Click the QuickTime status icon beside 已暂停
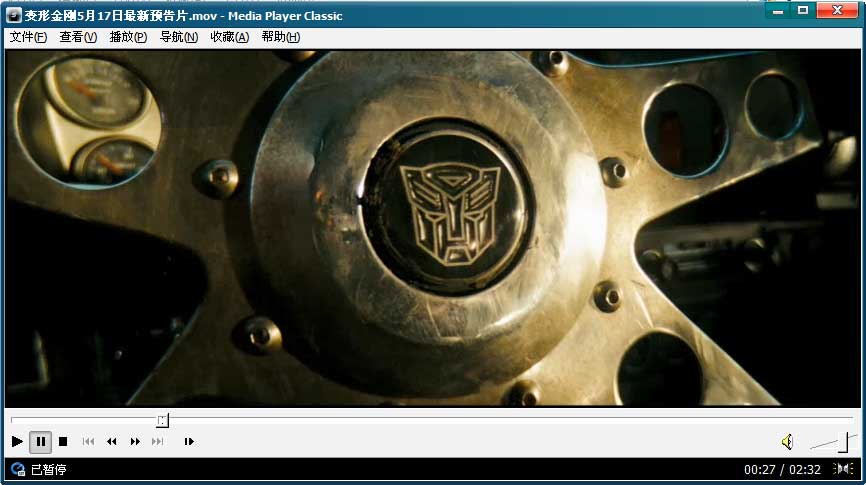The height and width of the screenshot is (485, 866). click(x=18, y=470)
